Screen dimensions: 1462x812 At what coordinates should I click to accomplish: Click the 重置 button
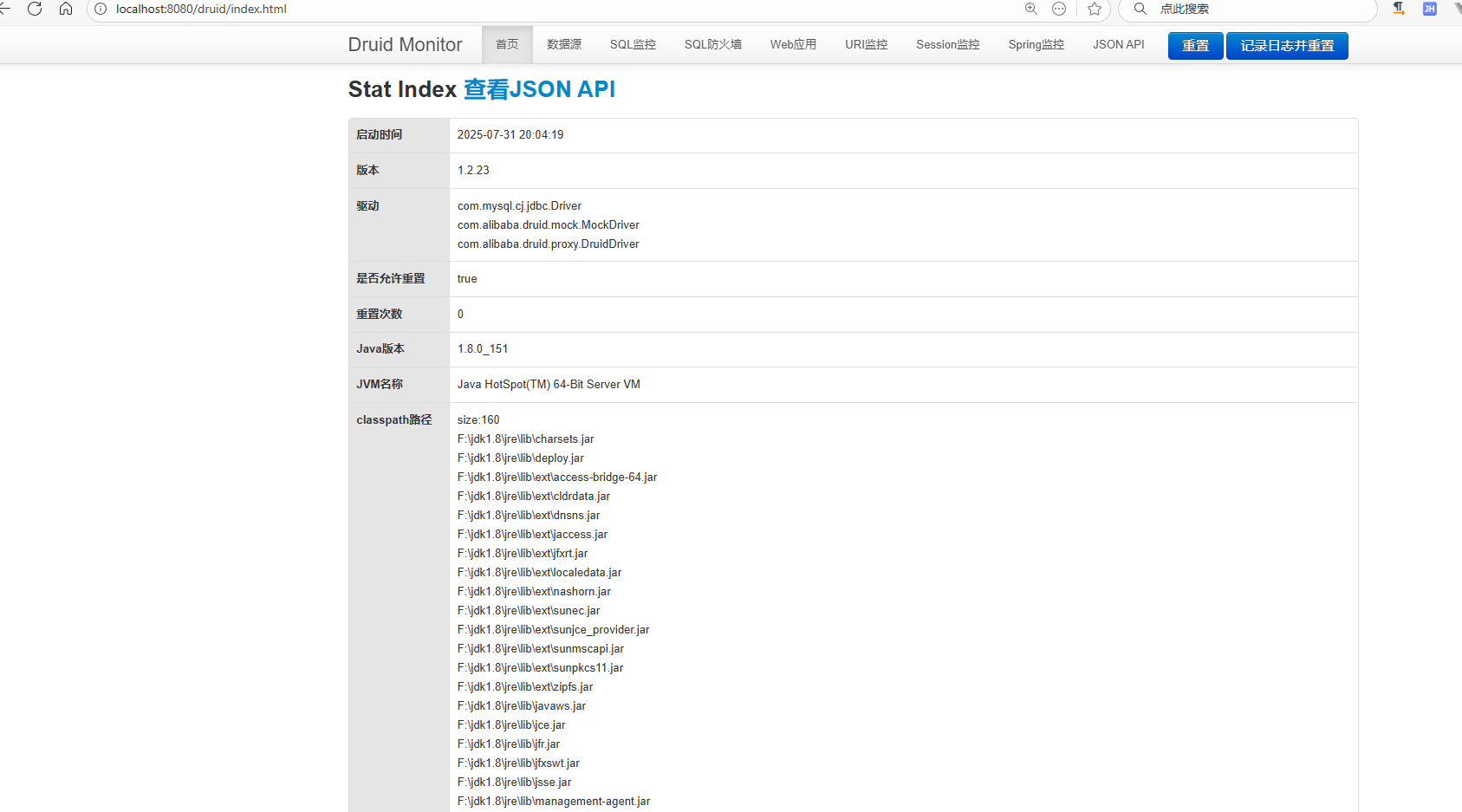coord(1196,46)
